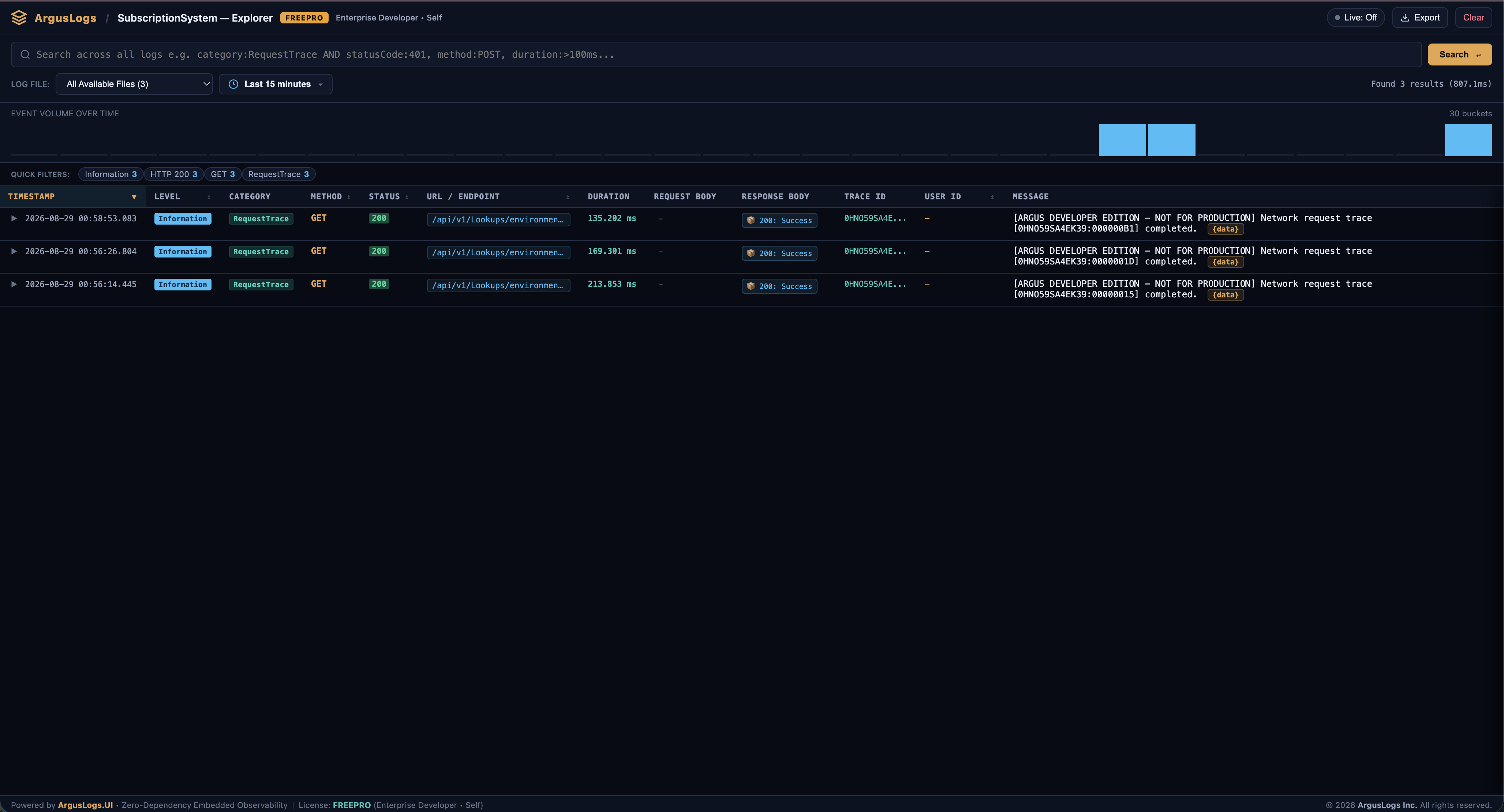Click the 169.301 ms duration value
The height and width of the screenshot is (812, 1504).
(612, 251)
